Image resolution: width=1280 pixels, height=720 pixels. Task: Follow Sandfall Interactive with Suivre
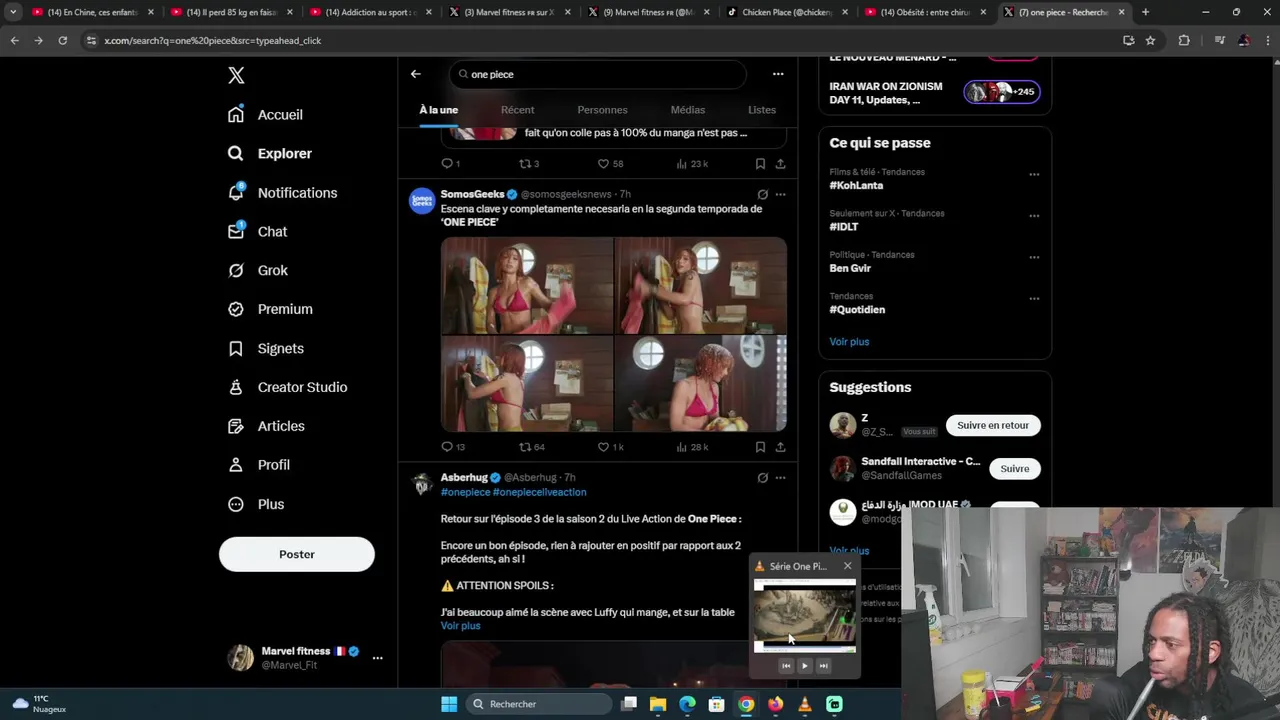pos(1015,468)
